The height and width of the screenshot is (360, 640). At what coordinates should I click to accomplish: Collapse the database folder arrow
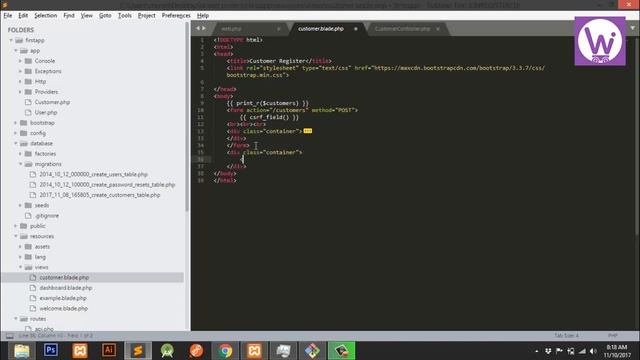pyautogui.click(x=16, y=143)
